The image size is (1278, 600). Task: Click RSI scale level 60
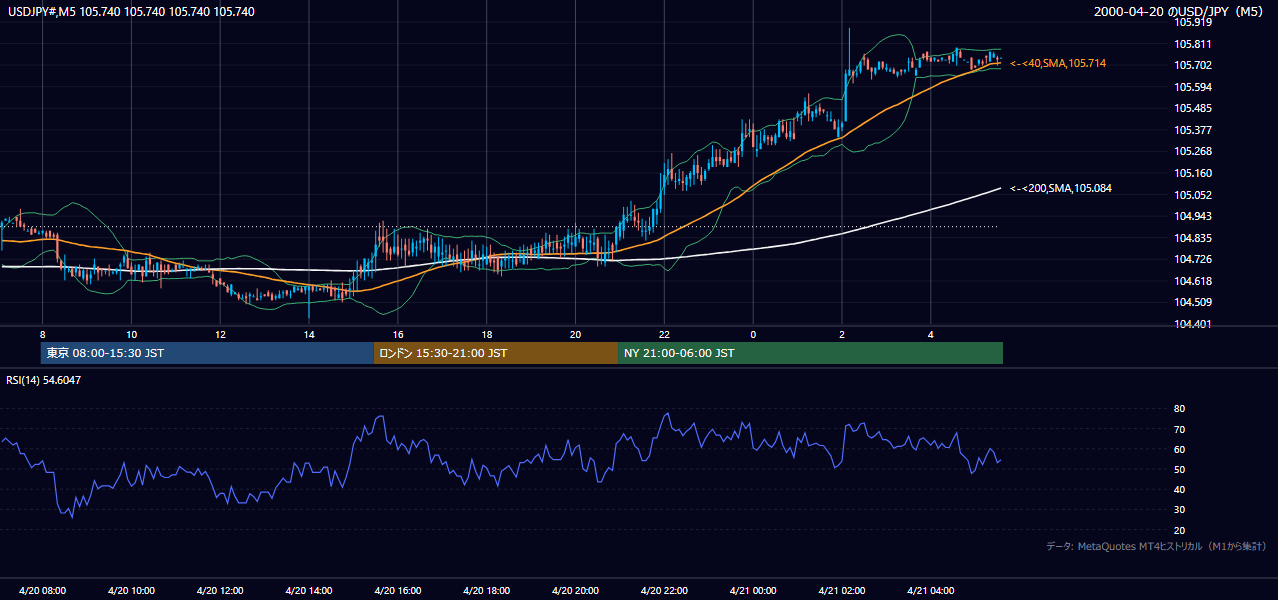pyautogui.click(x=1179, y=449)
